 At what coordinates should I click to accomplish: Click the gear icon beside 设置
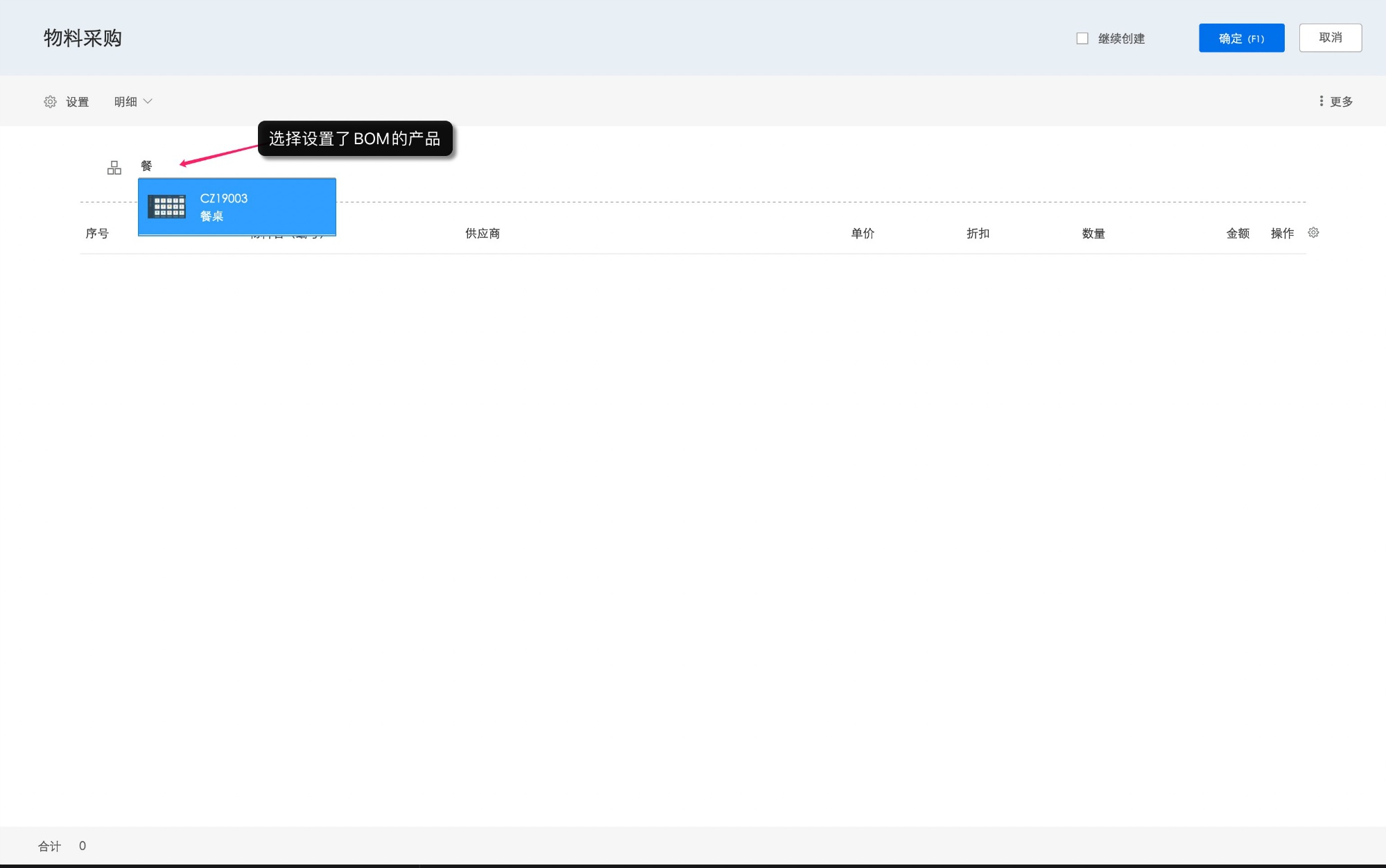tap(50, 102)
